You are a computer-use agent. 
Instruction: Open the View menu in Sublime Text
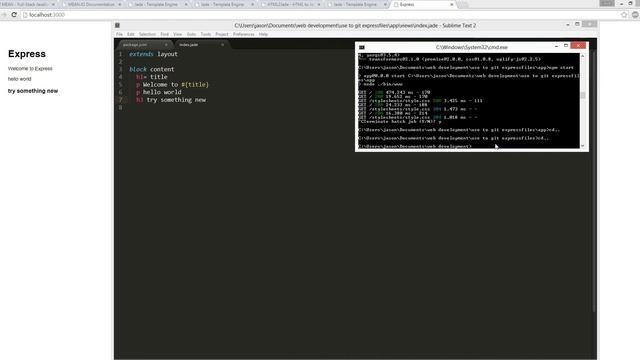[x=178, y=34]
